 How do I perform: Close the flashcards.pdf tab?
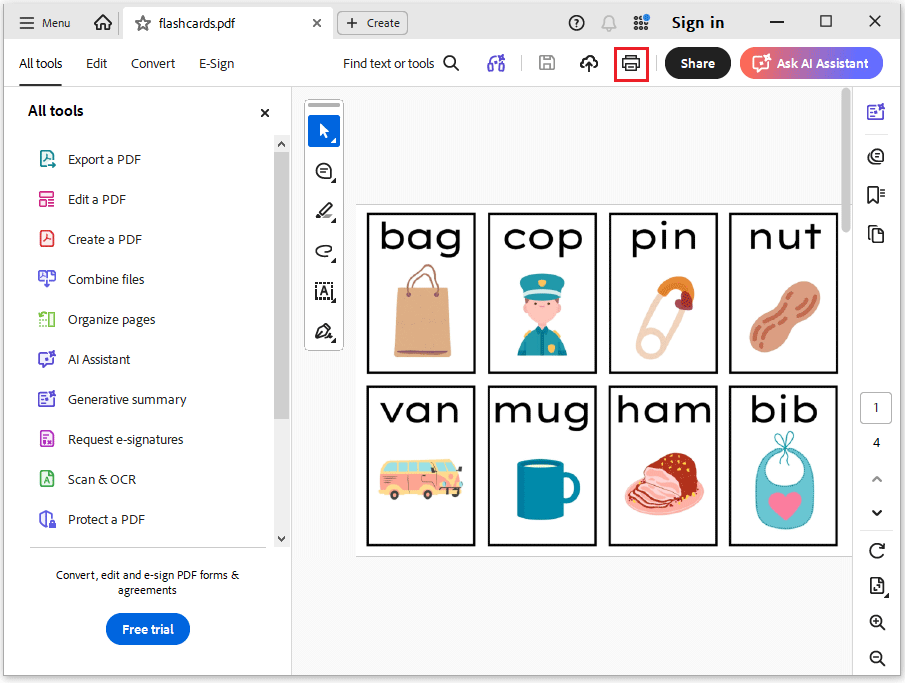[317, 23]
